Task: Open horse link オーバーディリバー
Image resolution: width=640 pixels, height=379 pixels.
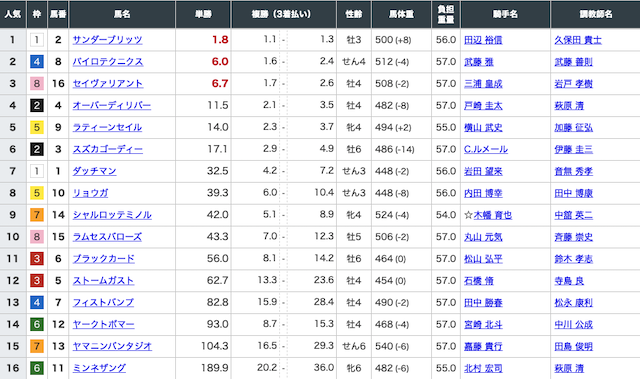Action: (x=112, y=106)
